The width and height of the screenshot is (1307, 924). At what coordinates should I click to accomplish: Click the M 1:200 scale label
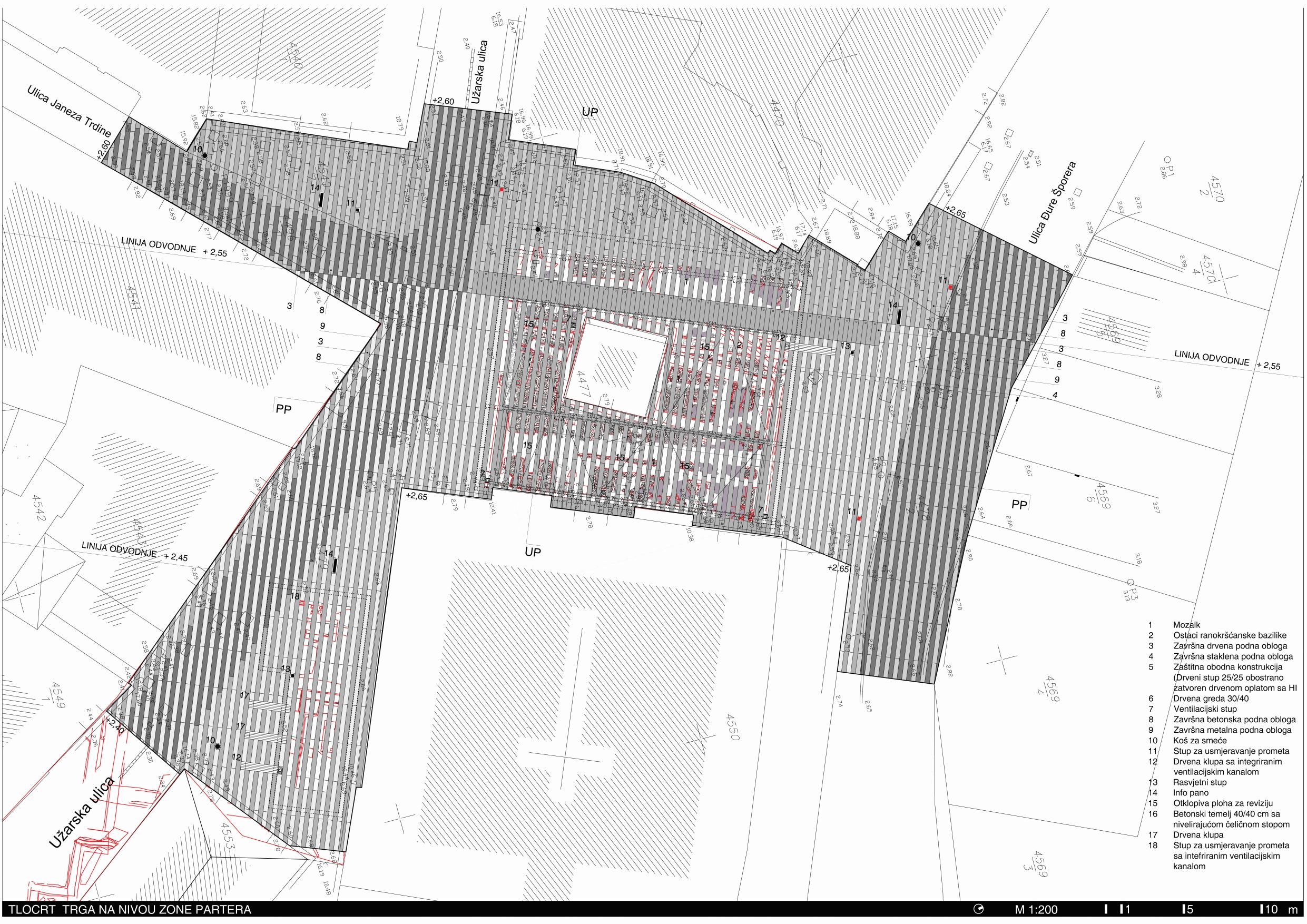[1036, 910]
